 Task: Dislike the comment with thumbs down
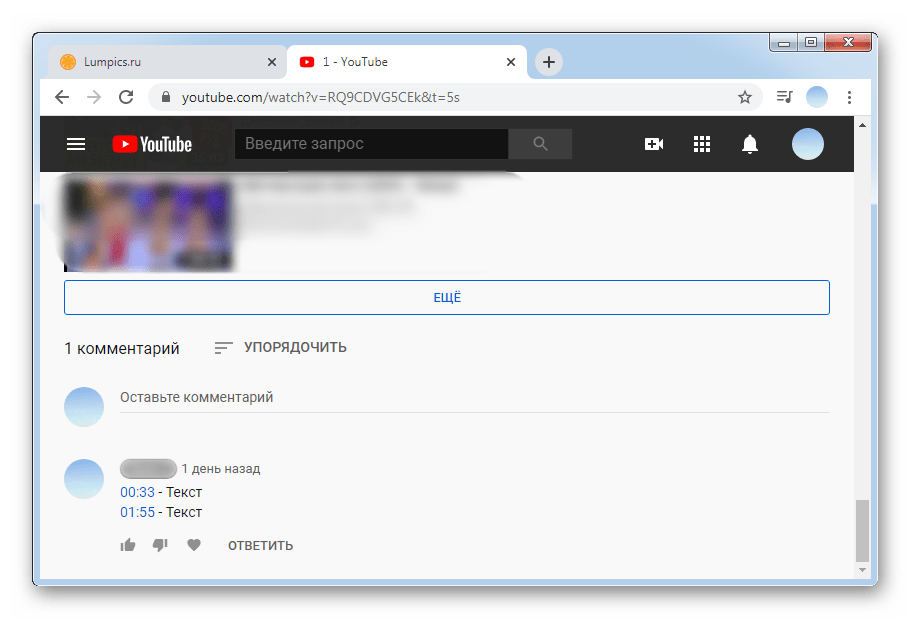[x=160, y=545]
